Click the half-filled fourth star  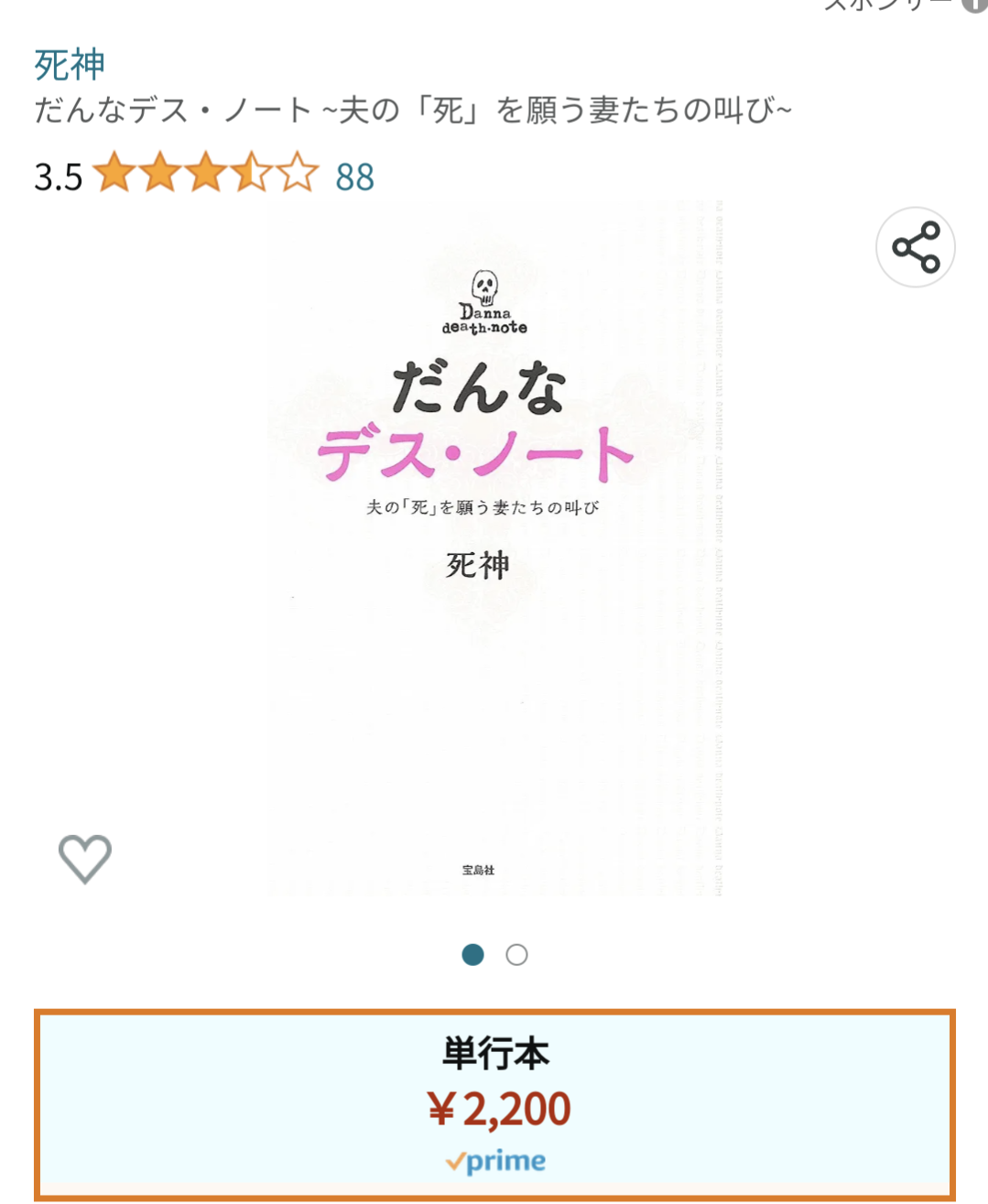[251, 174]
